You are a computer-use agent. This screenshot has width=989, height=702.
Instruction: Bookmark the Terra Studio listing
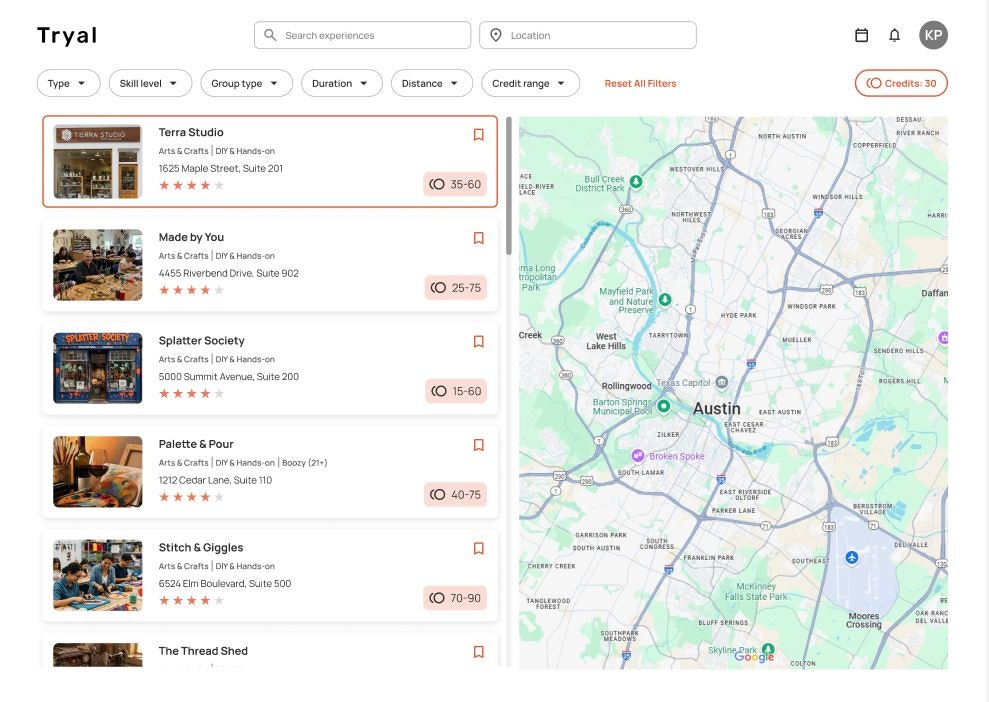tap(479, 135)
